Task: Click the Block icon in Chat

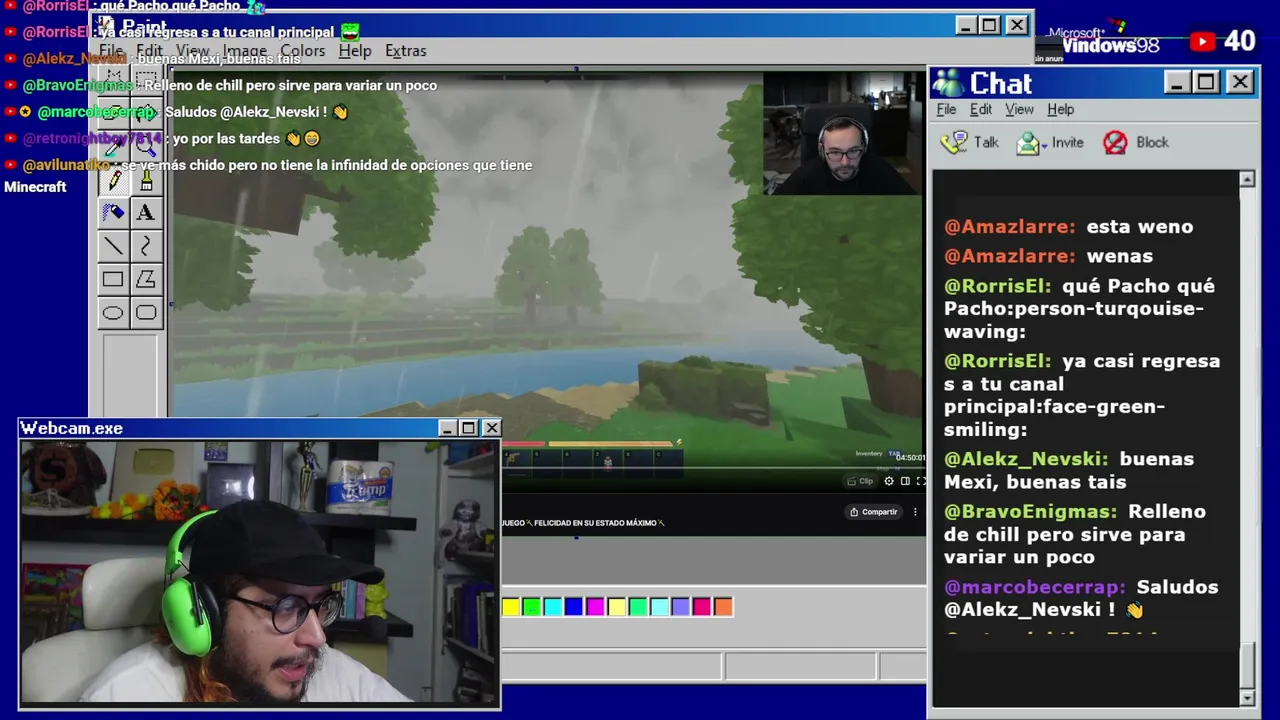Action: click(x=1115, y=142)
